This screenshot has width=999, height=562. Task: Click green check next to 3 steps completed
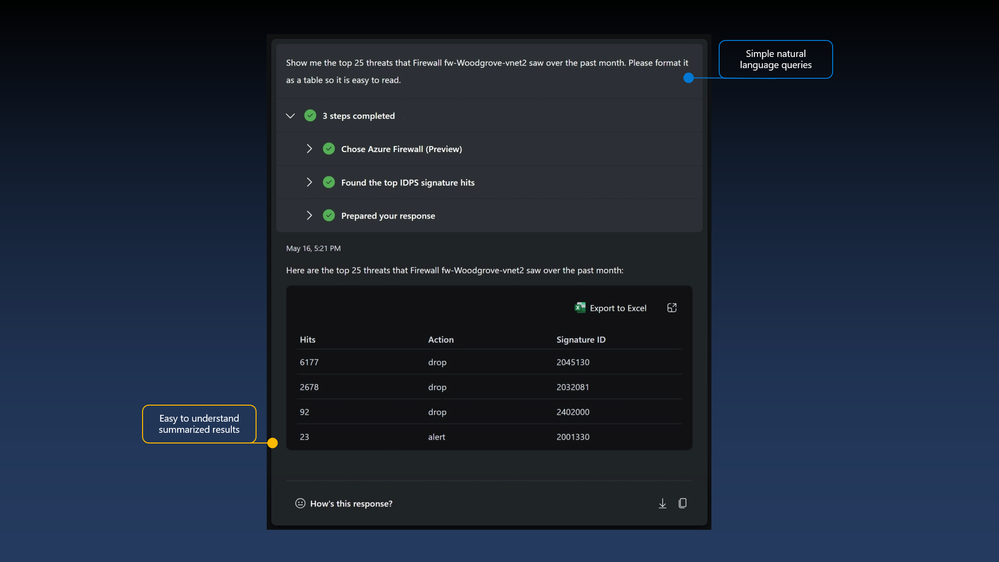[310, 116]
